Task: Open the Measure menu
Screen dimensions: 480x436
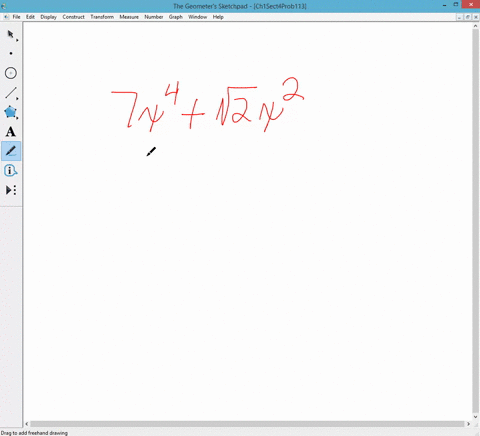Action: pos(129,17)
